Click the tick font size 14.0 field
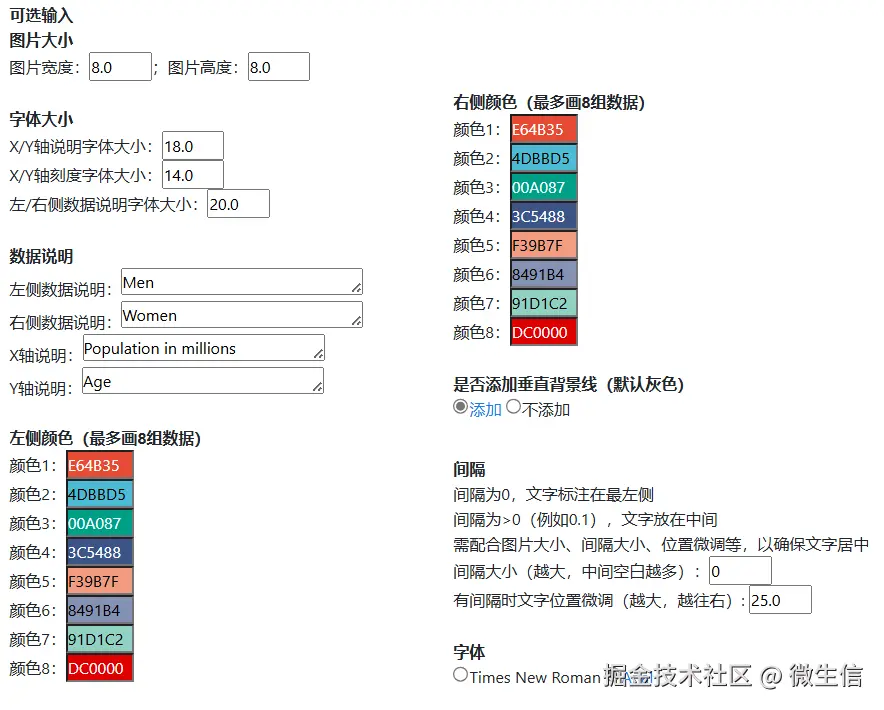 (x=192, y=174)
